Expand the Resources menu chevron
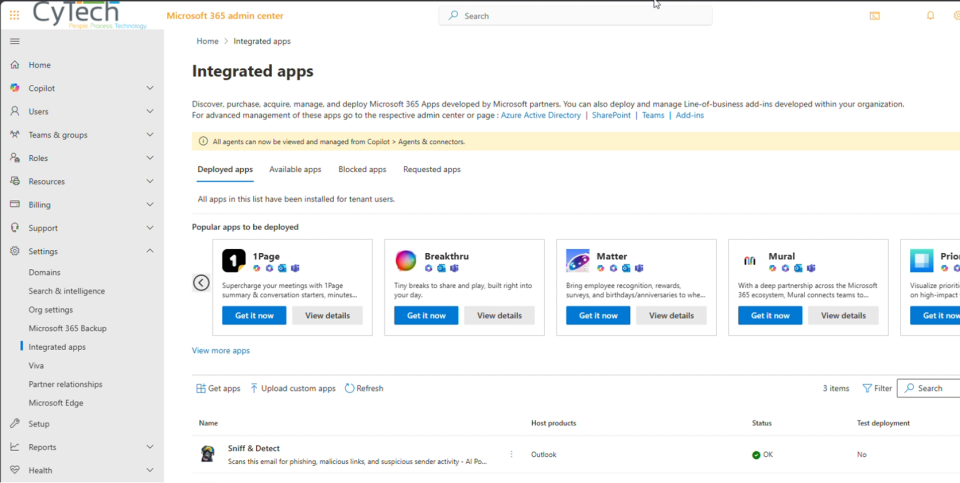The height and width of the screenshot is (483, 960). pyautogui.click(x=150, y=181)
